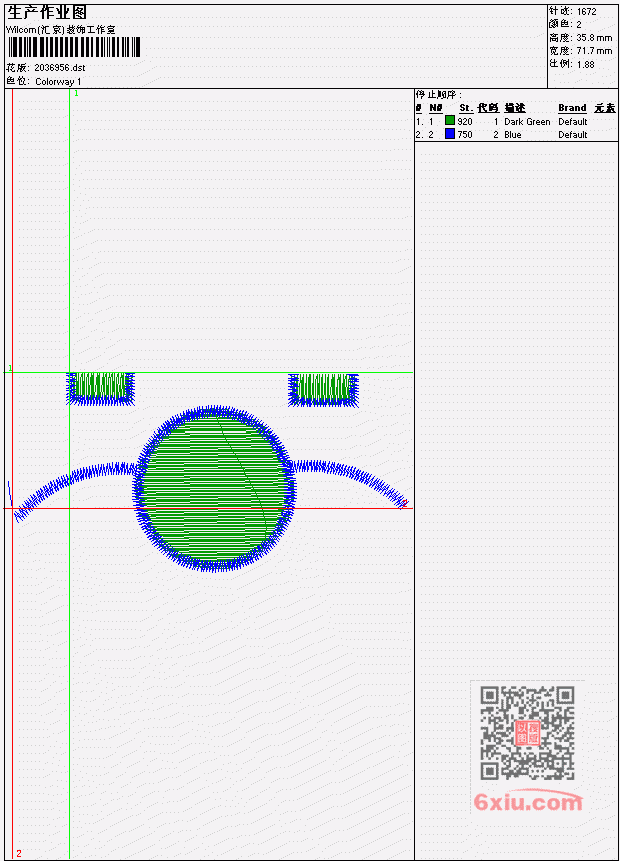Click the '生产作业图' title
The width and height of the screenshot is (620, 861).
pos(47,12)
